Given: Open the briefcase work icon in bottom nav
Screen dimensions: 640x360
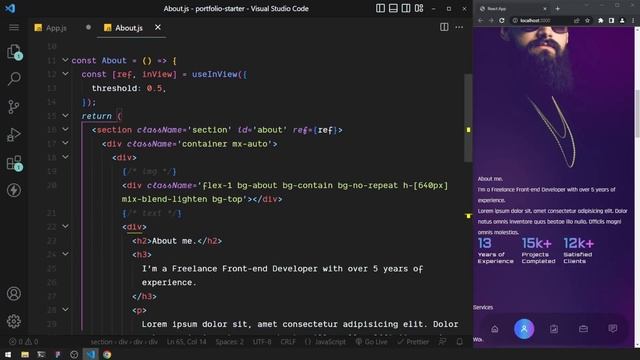Looking at the screenshot, I should (583, 329).
